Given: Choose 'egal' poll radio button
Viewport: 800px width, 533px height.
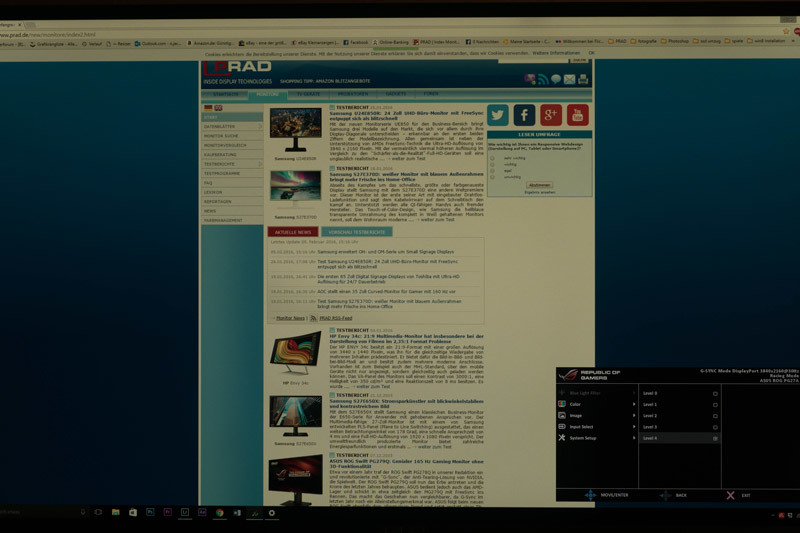Looking at the screenshot, I should [x=492, y=171].
